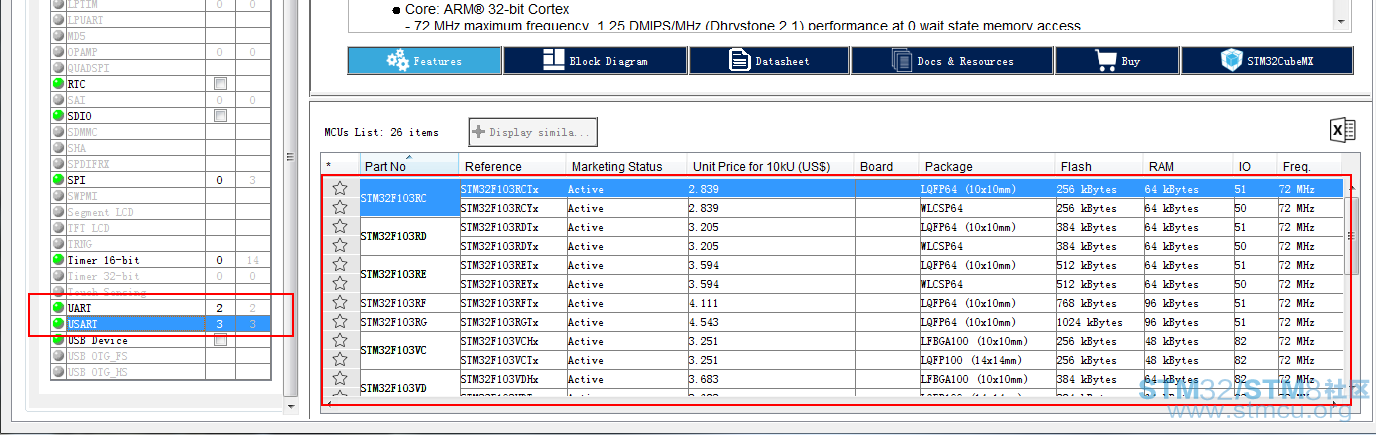
Task: Click unit price 4.543 cell
Action: [x=770, y=322]
